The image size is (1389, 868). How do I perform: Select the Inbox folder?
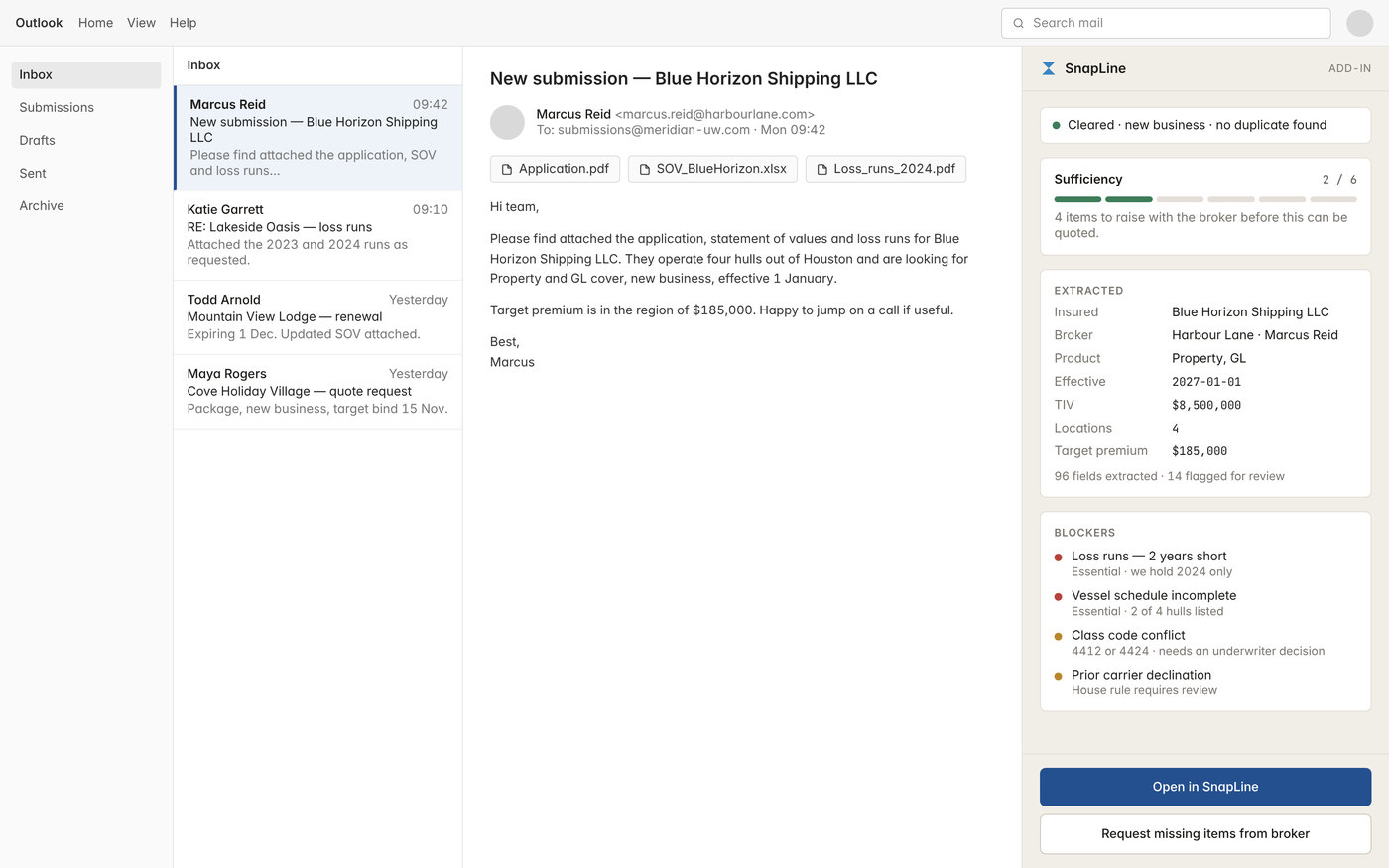point(86,74)
